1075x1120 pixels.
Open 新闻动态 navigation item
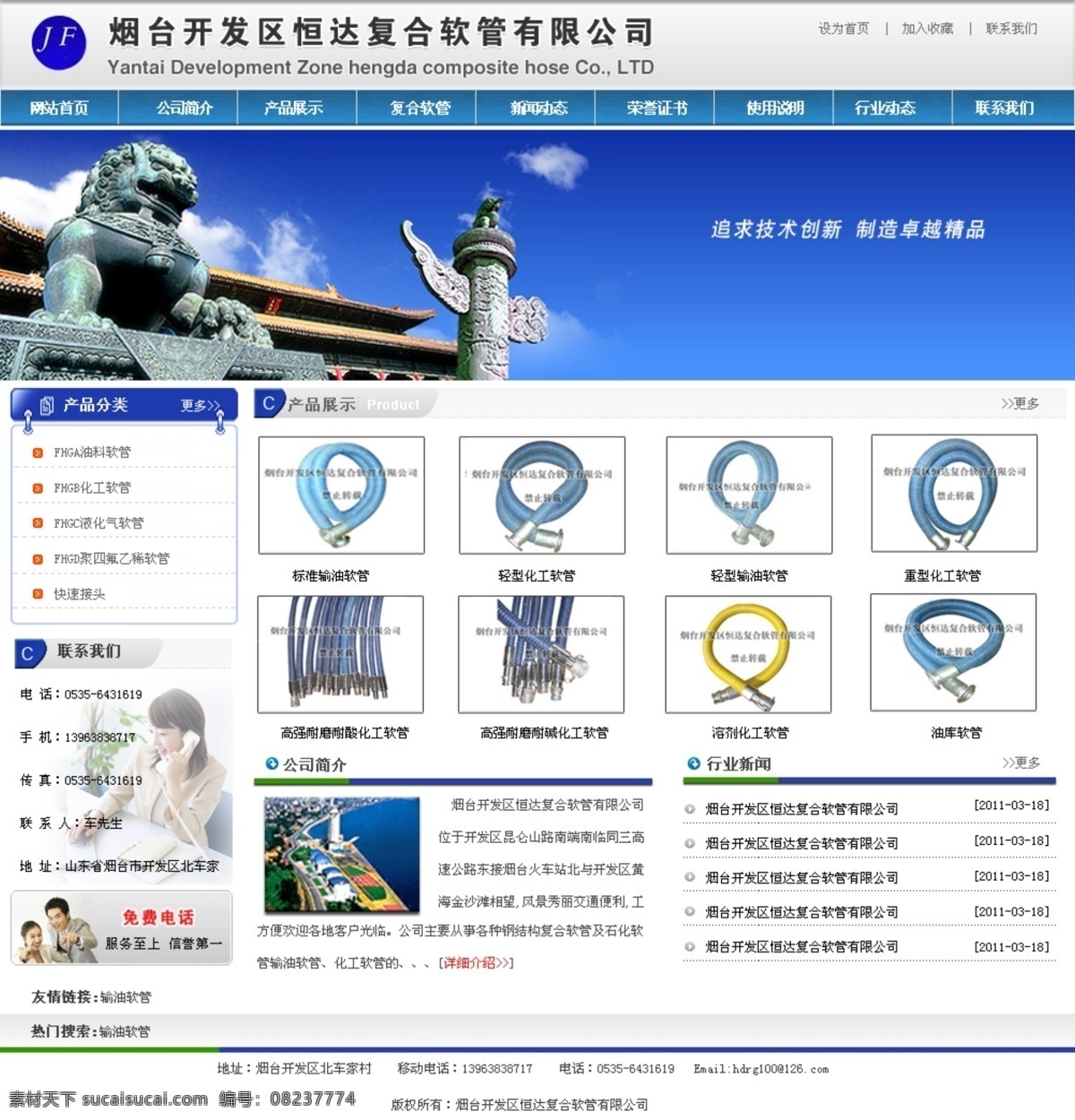click(539, 108)
